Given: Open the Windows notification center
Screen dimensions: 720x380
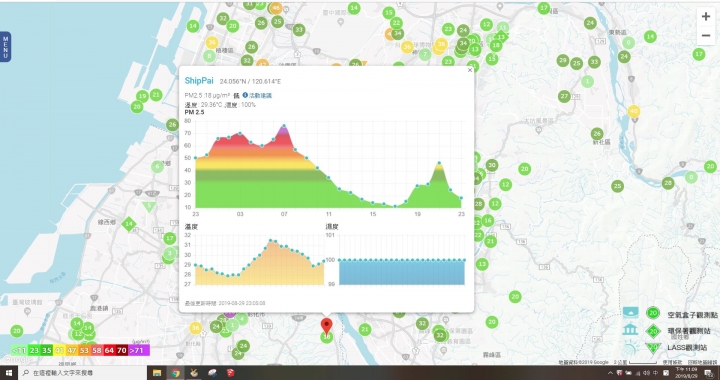Looking at the screenshot, I should point(710,373).
